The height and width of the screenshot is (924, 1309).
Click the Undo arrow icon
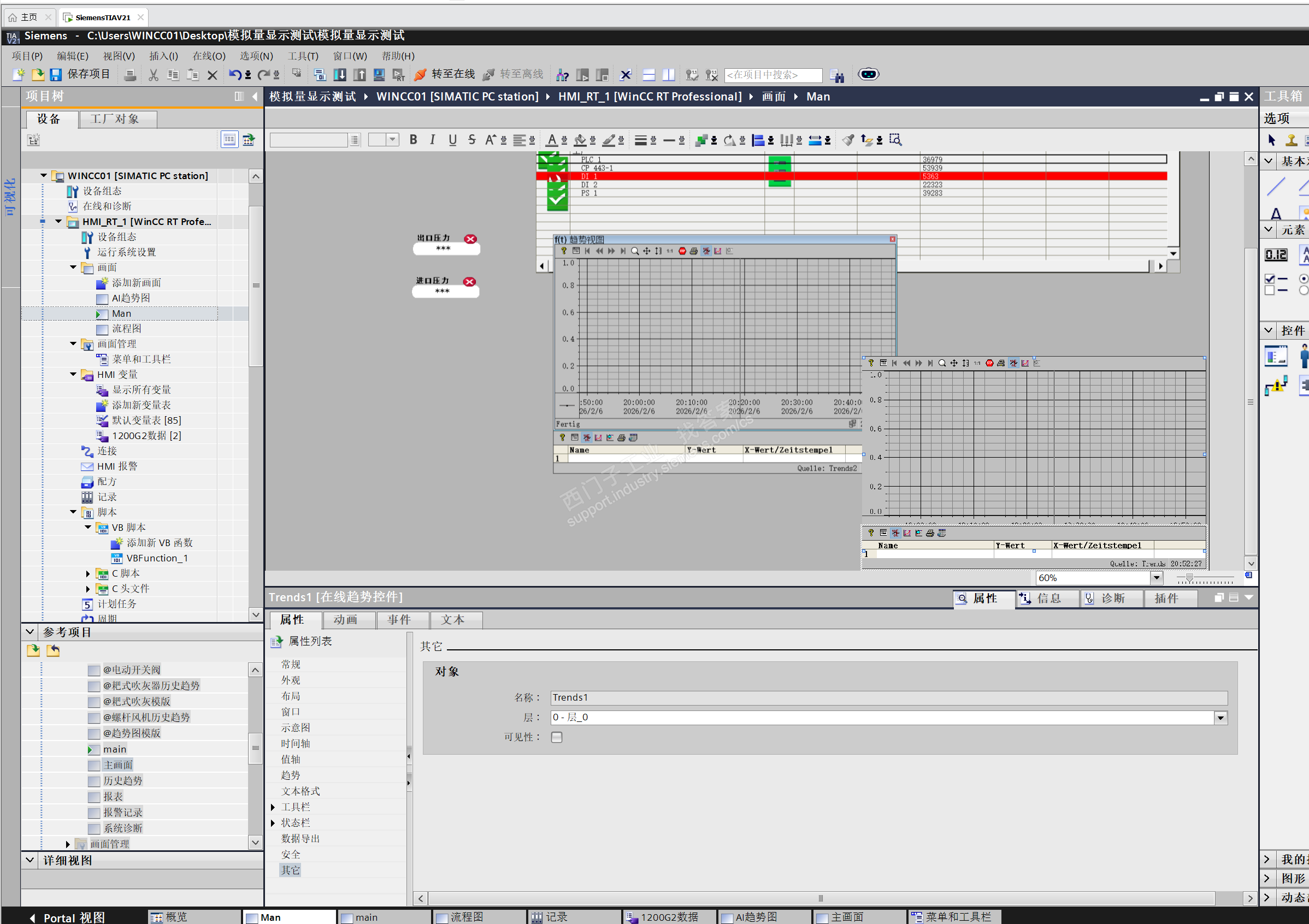(234, 75)
